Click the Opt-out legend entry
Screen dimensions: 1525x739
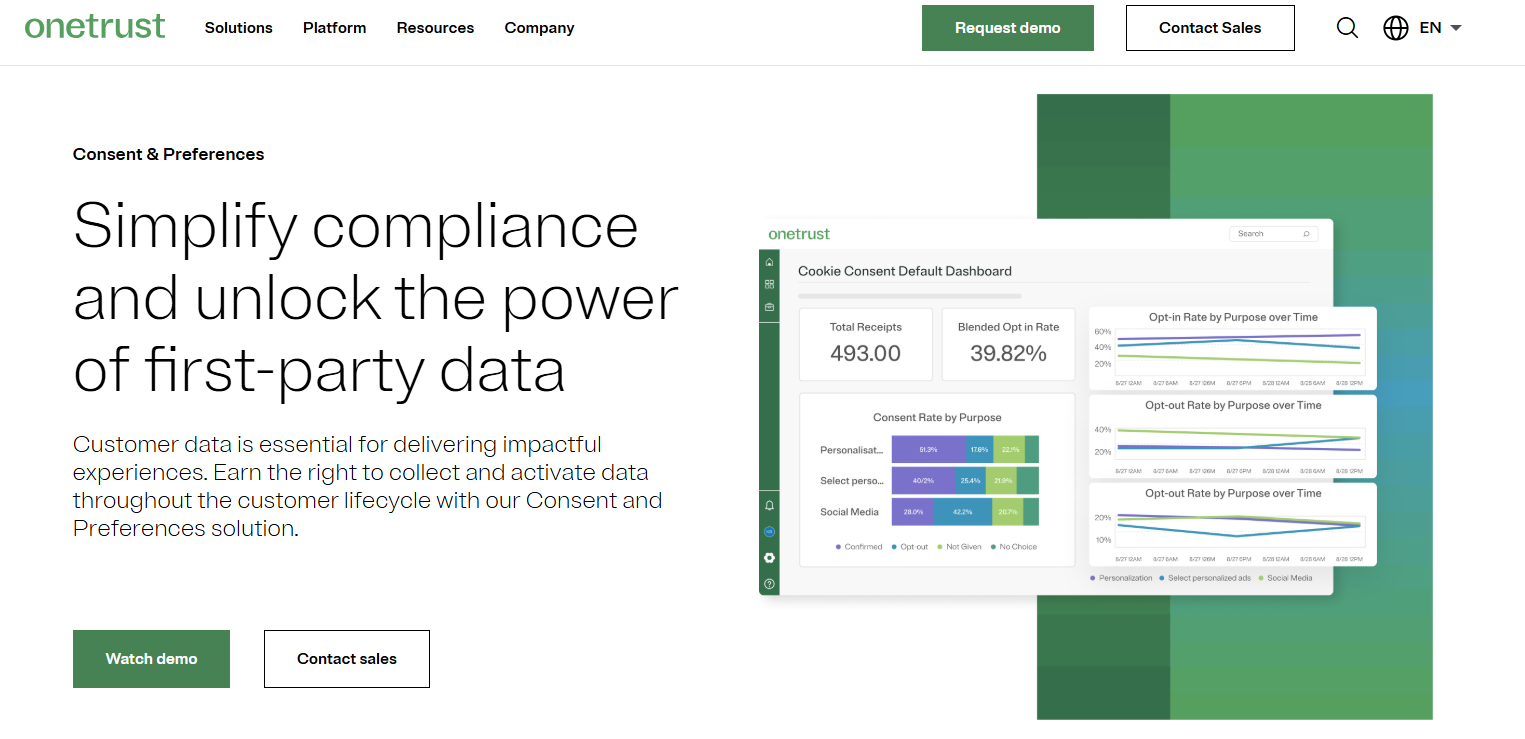point(909,547)
